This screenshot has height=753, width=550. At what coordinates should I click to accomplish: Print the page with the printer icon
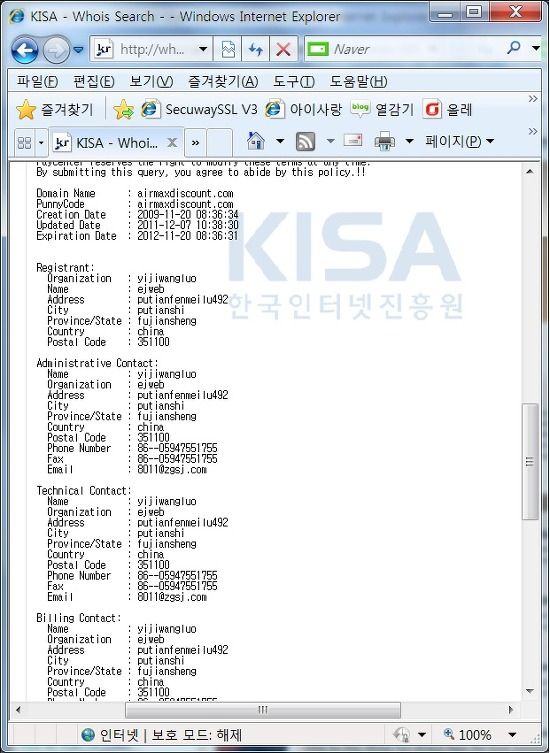[x=384, y=141]
